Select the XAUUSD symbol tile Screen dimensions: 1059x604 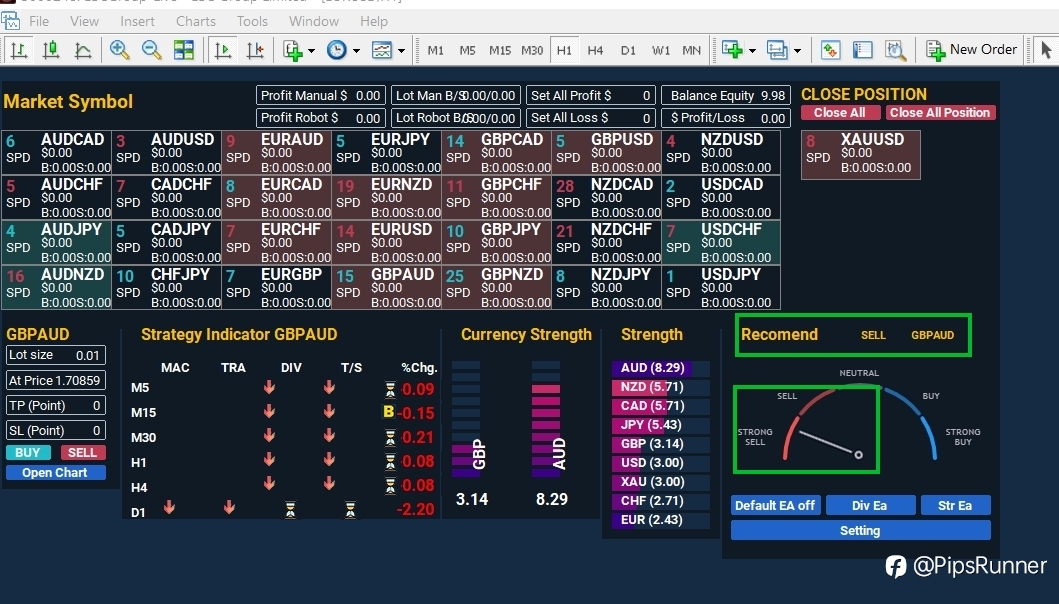point(860,155)
